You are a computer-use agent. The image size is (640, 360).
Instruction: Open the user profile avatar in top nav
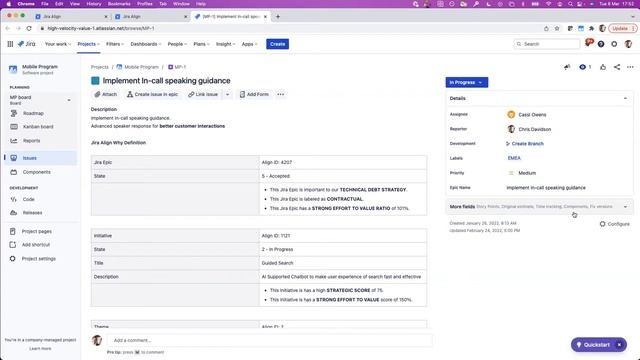point(628,44)
